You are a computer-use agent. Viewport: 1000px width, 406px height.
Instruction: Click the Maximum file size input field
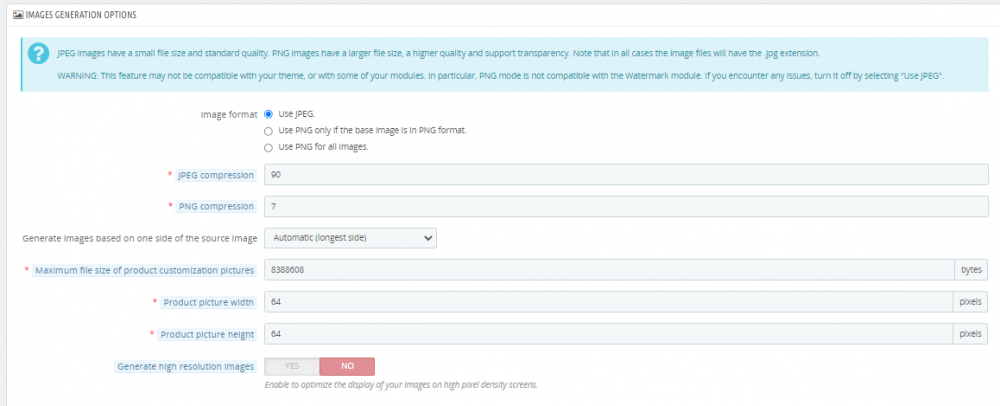[x=609, y=270]
